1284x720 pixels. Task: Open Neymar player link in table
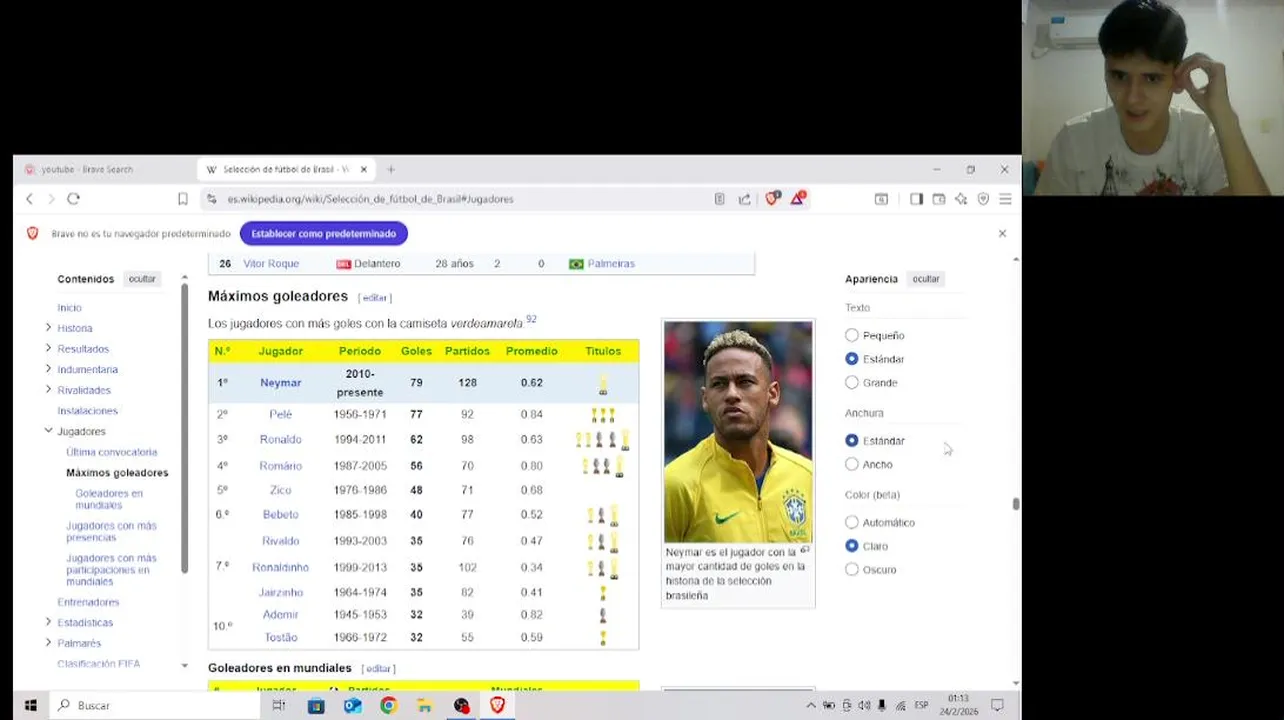point(280,383)
